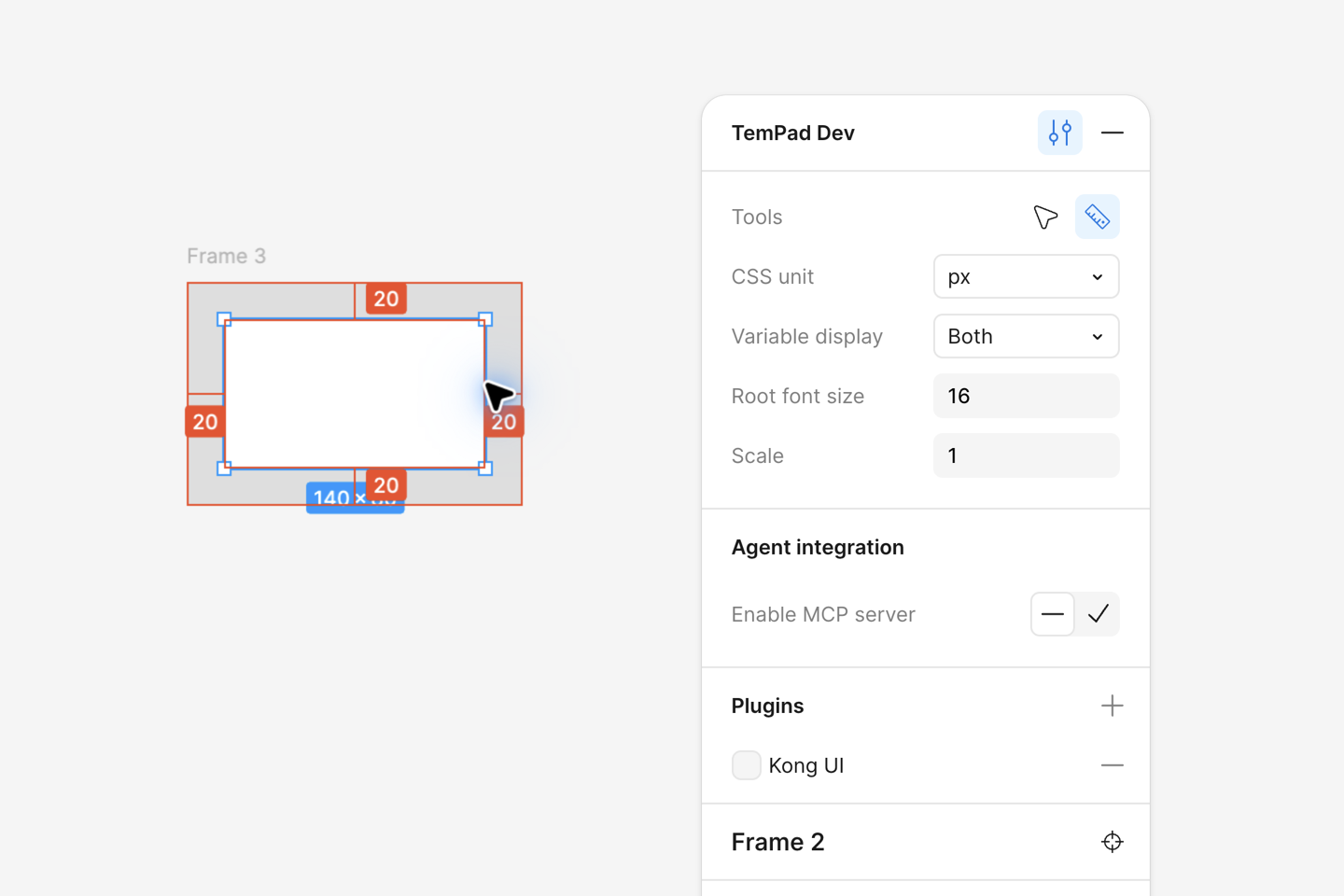Click the Agent integration section heading
This screenshot has width=1344, height=896.
pyautogui.click(x=818, y=547)
